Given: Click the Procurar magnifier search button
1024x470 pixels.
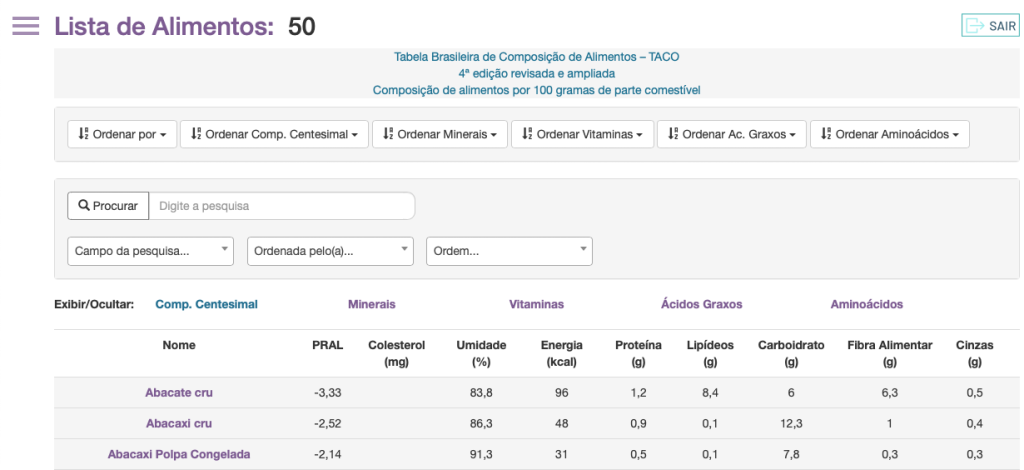Looking at the screenshot, I should point(108,206).
